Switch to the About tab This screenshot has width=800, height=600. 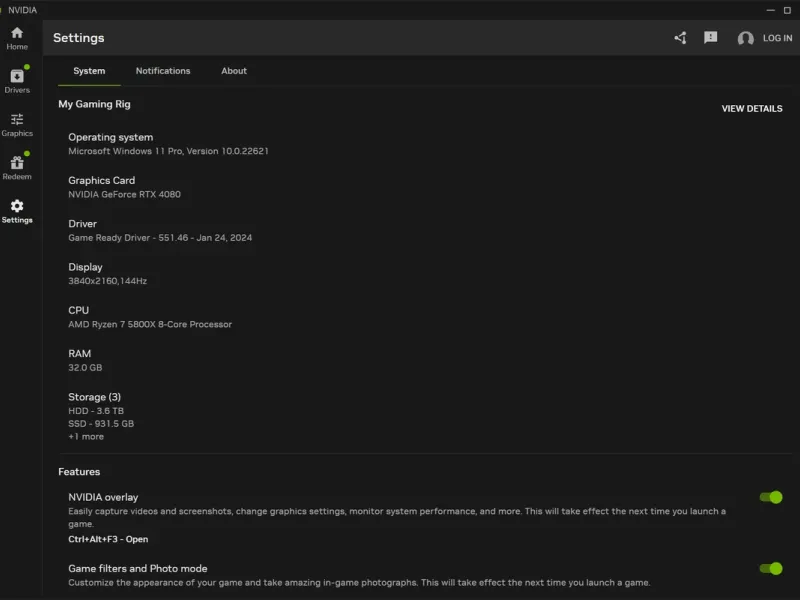(x=234, y=71)
